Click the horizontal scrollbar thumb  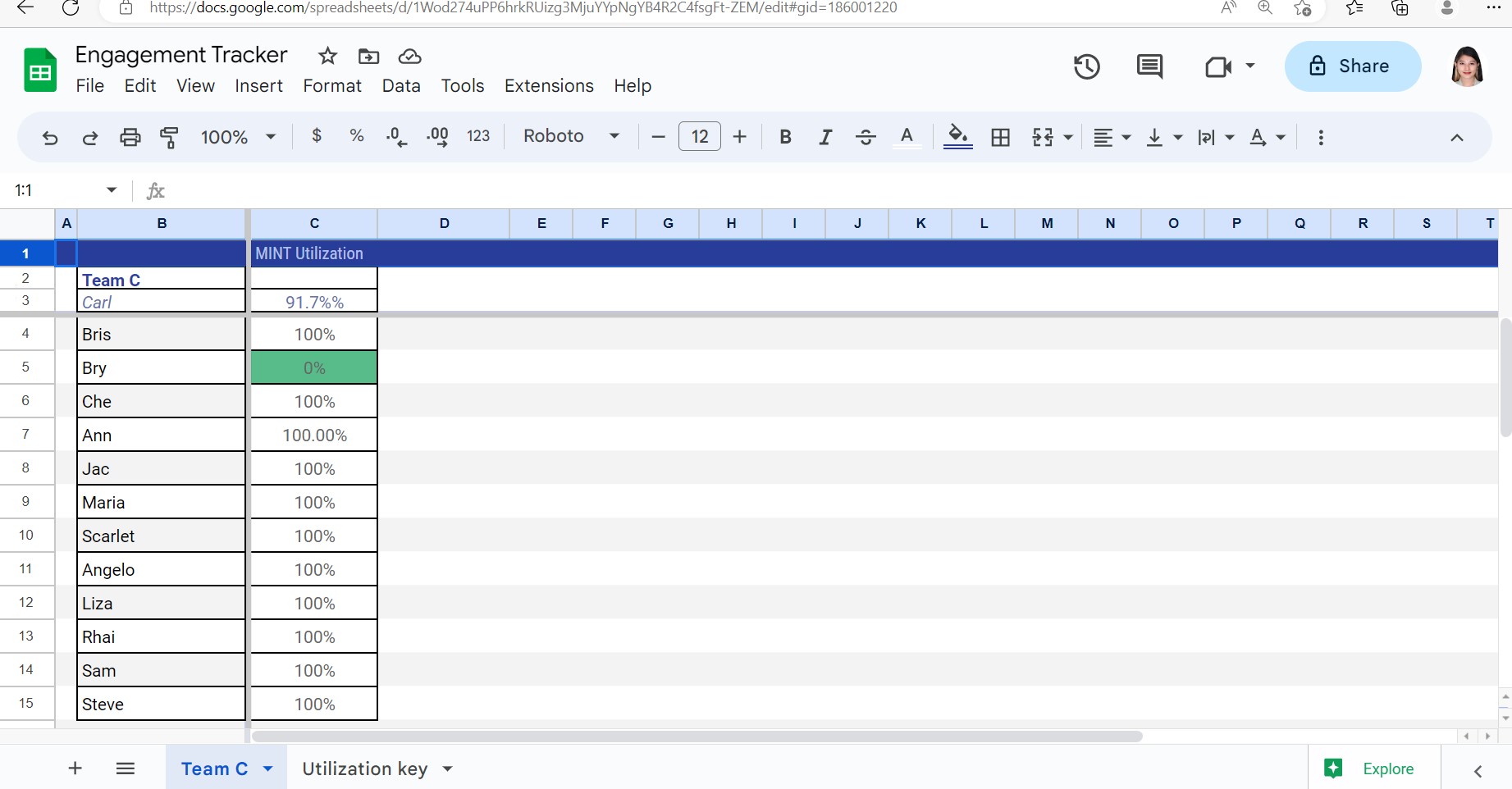(x=697, y=736)
